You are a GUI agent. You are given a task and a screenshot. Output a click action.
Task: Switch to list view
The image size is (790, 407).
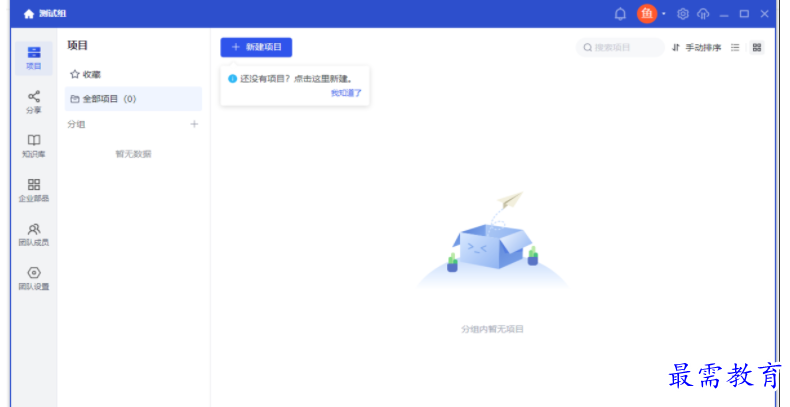pyautogui.click(x=735, y=47)
